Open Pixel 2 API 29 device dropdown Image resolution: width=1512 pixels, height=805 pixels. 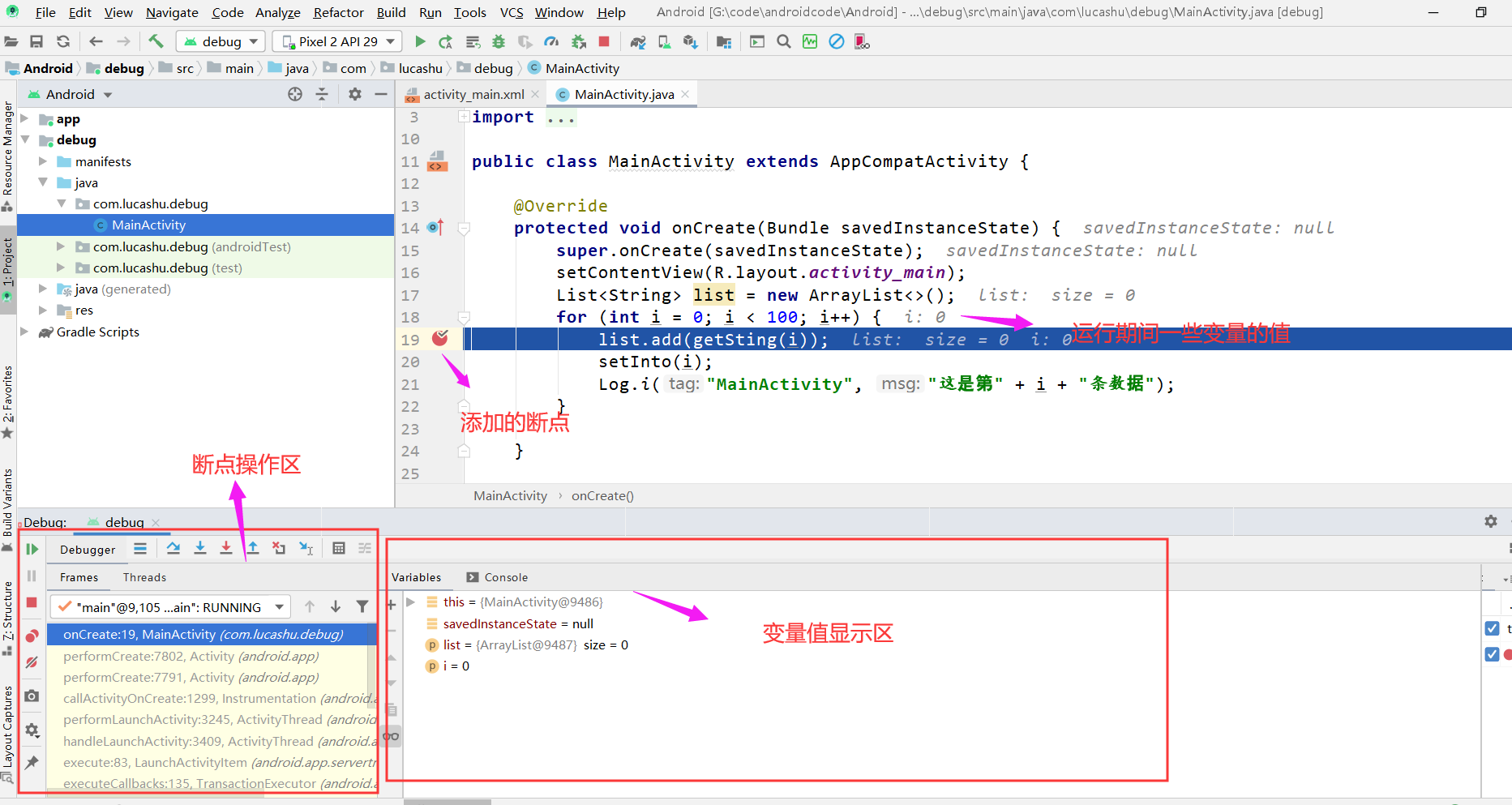[x=337, y=41]
